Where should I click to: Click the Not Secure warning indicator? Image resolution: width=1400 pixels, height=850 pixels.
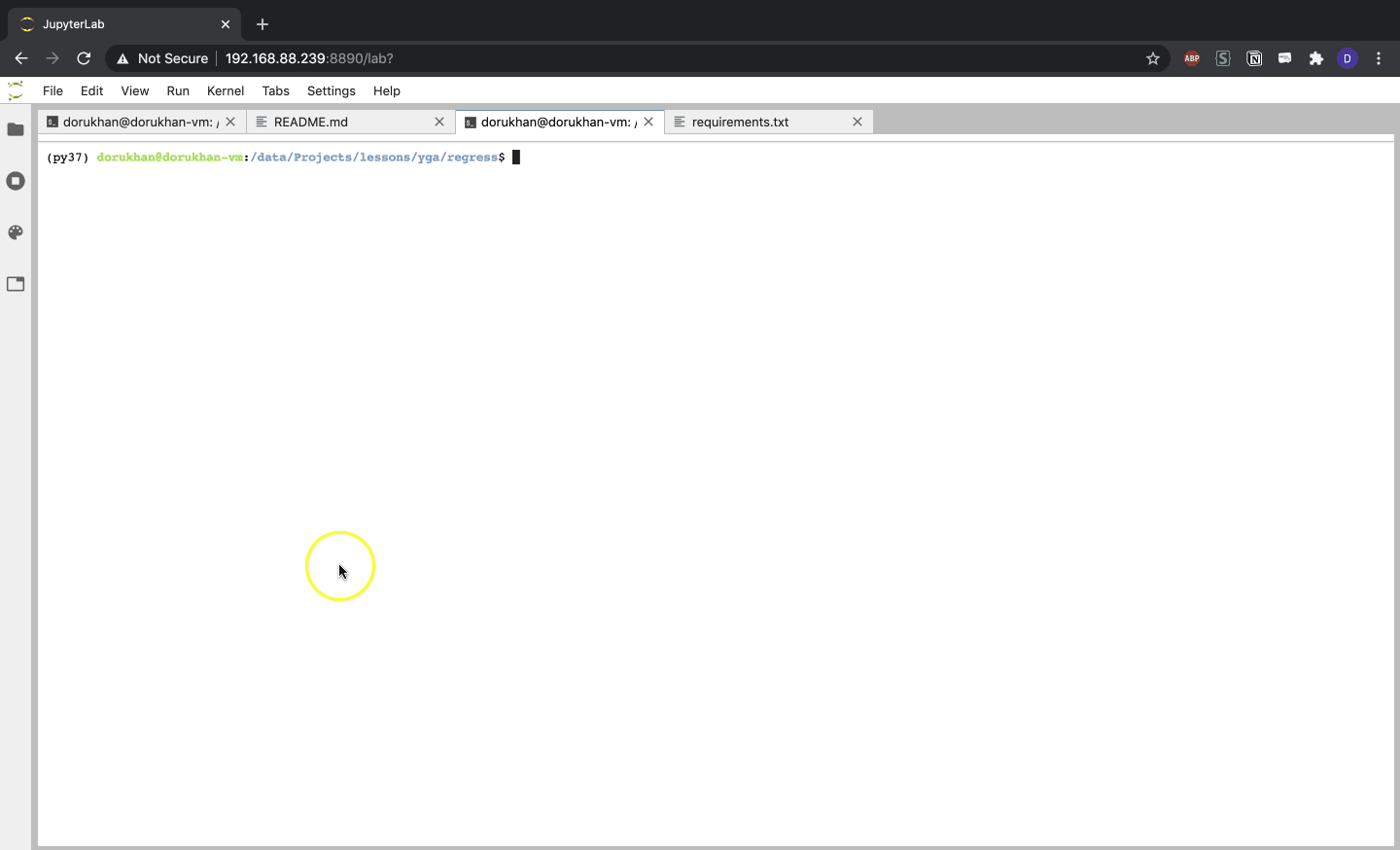click(162, 58)
